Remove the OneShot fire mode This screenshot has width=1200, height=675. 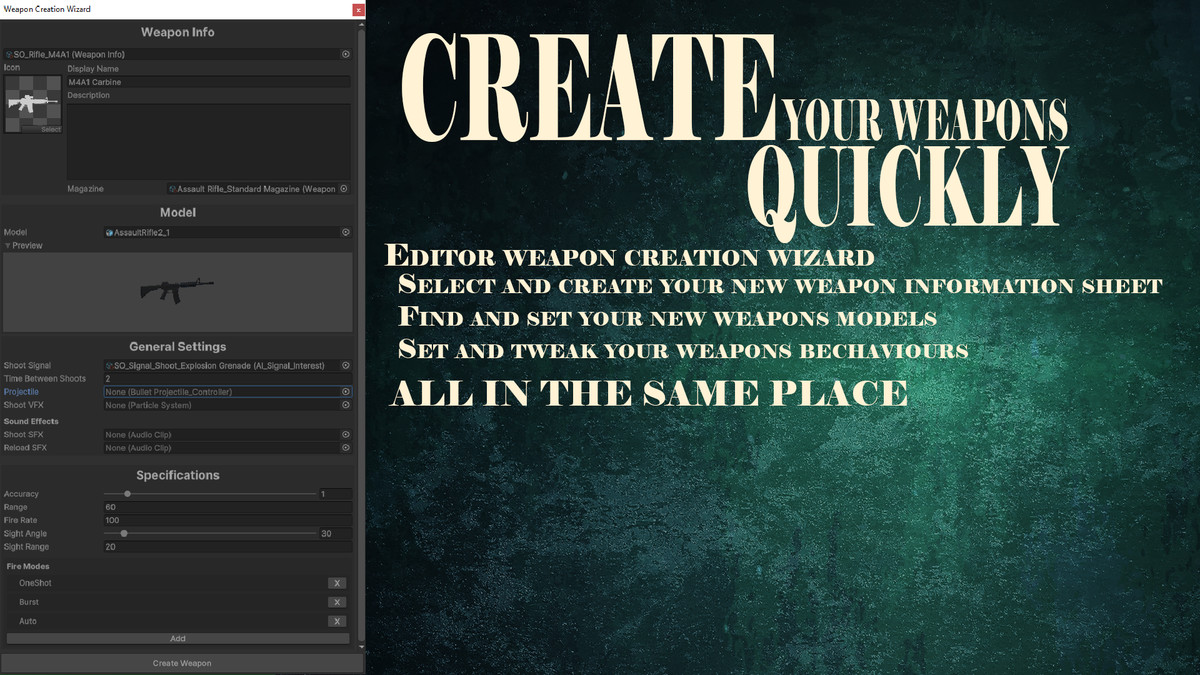click(x=337, y=583)
